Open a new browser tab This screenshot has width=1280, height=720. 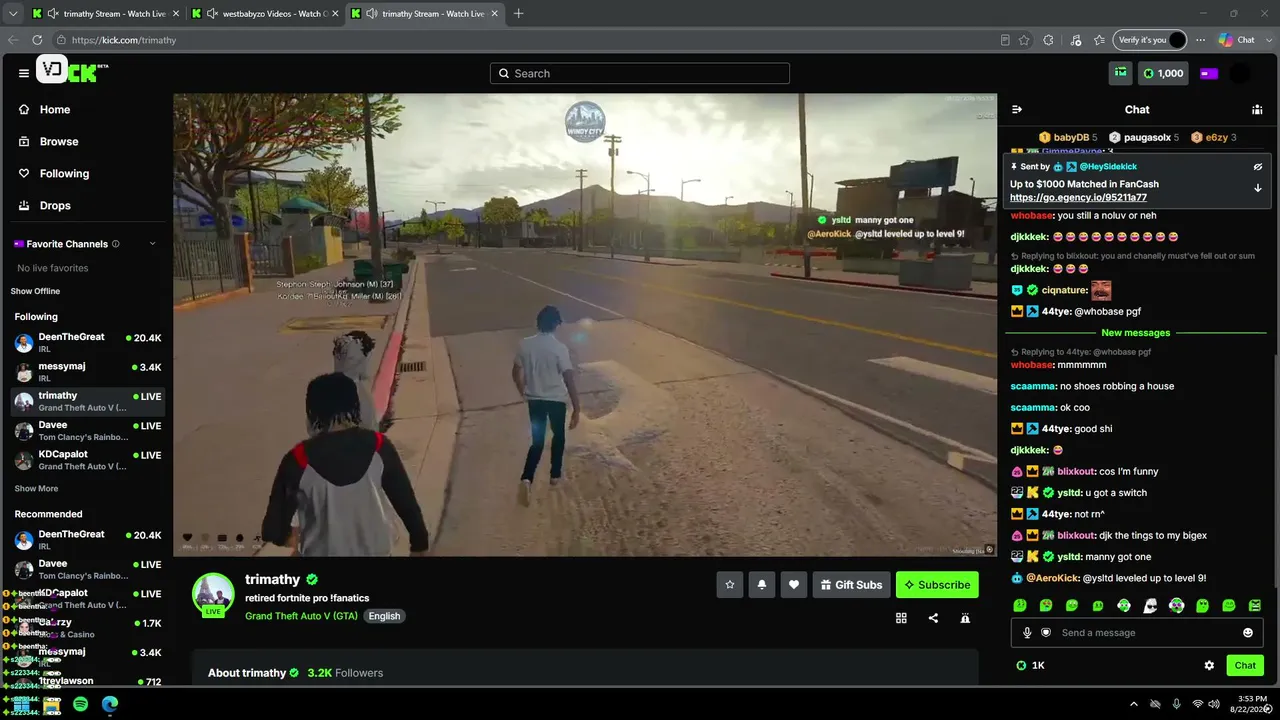click(x=518, y=13)
